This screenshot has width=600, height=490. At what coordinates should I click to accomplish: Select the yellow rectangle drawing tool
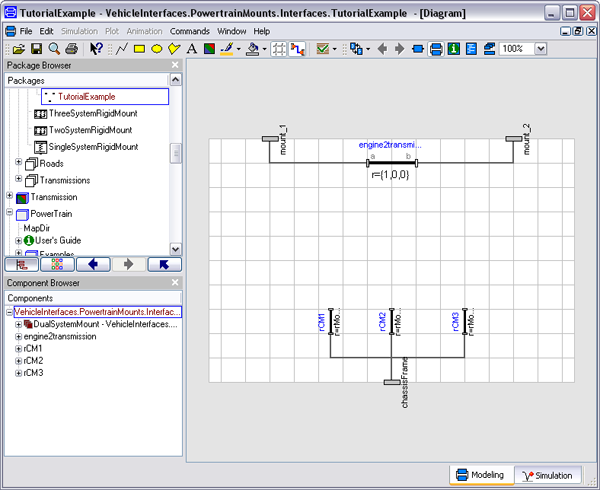(x=140, y=48)
